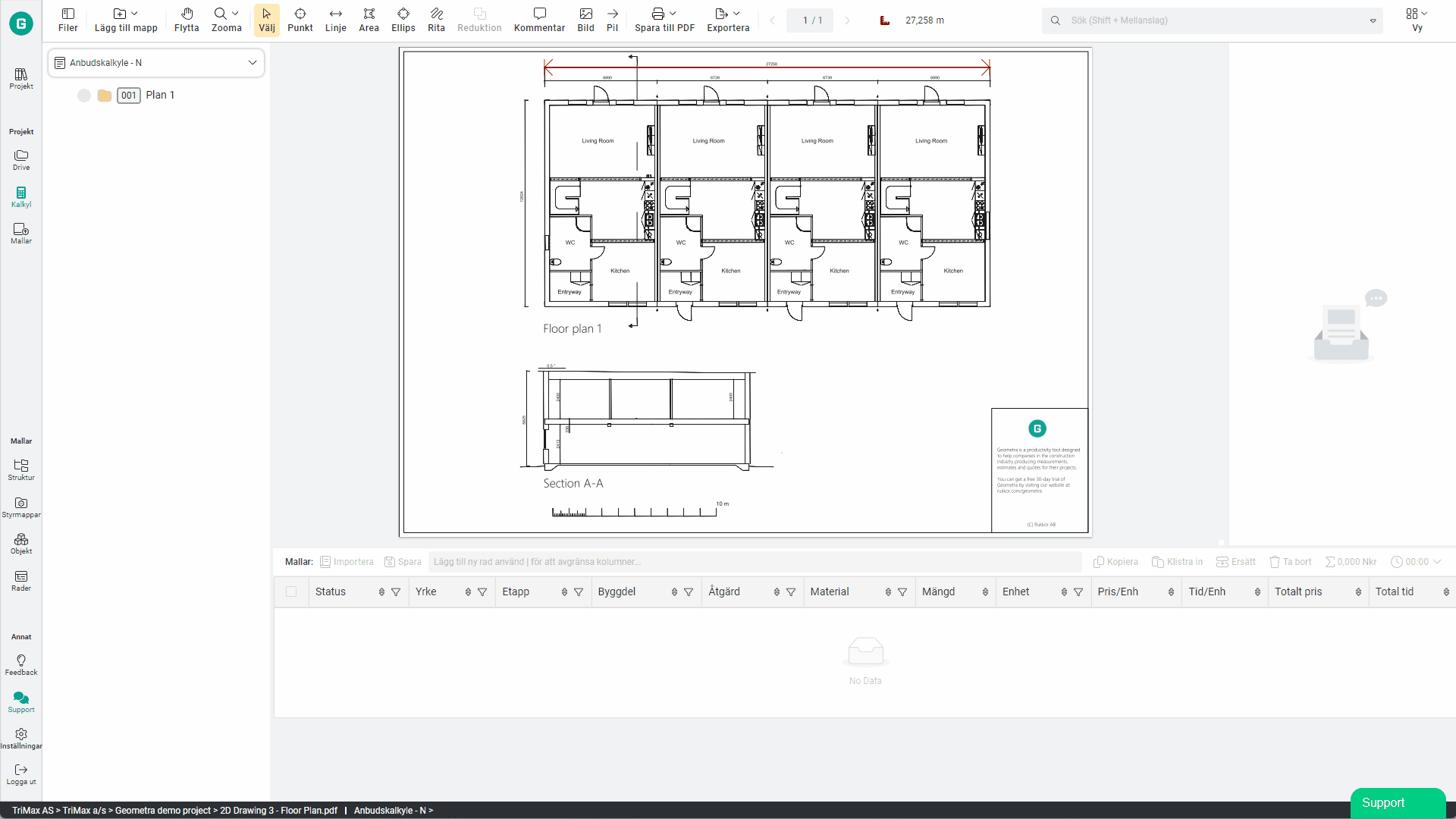Open the Exportera dropdown arrow
This screenshot has height=819, width=1456.
736,14
